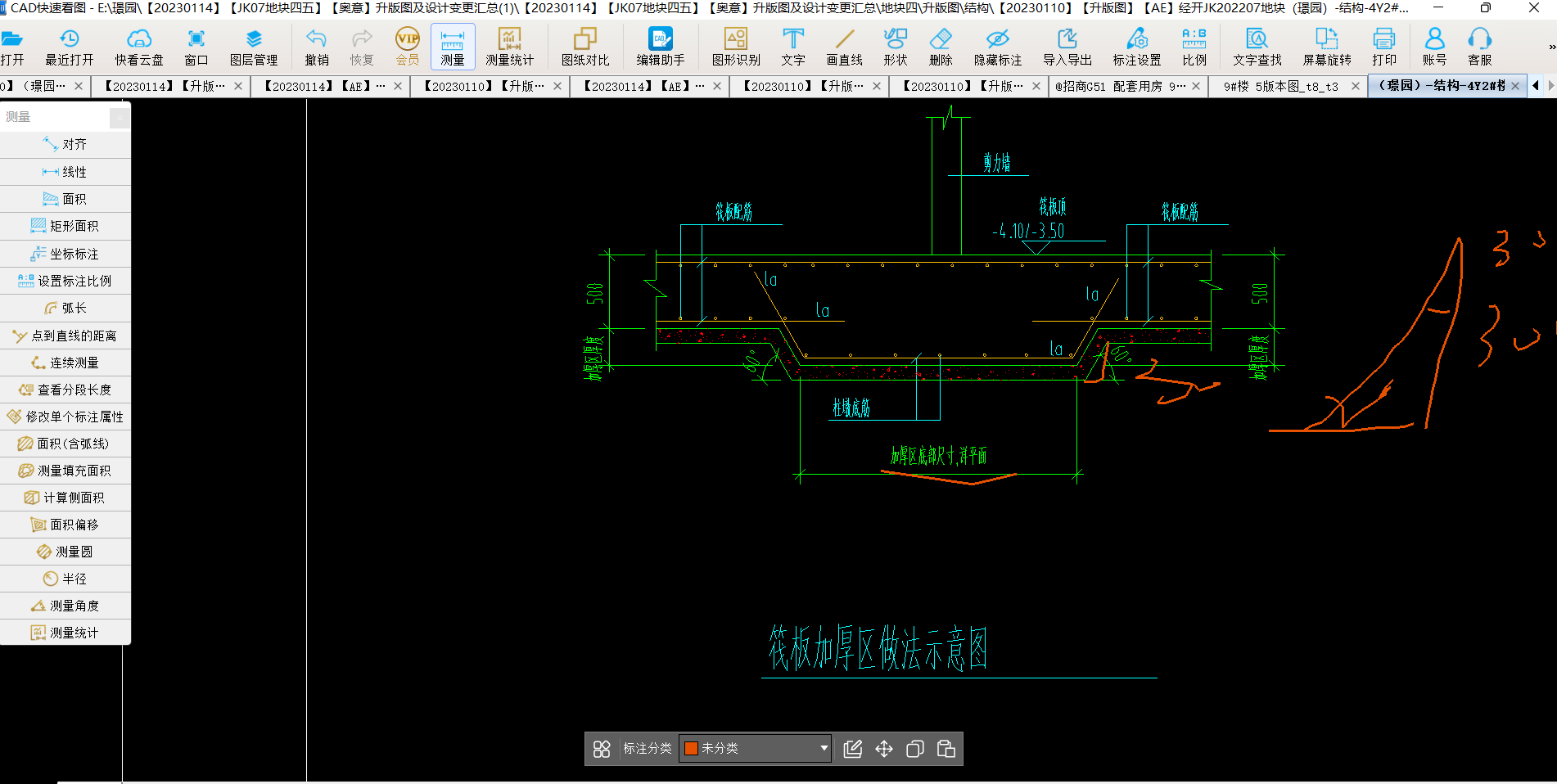Select 图形识别 shape recognition

tap(736, 47)
